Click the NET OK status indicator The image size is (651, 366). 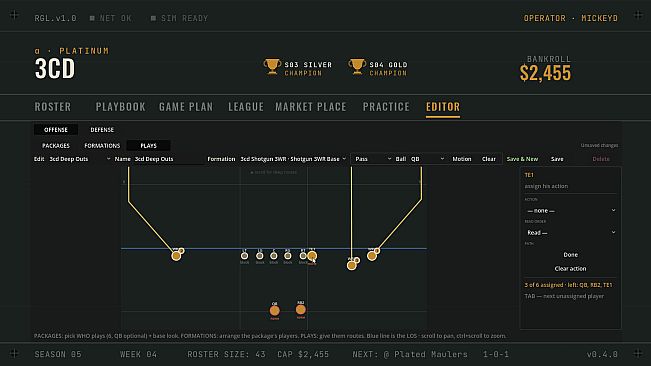(111, 18)
